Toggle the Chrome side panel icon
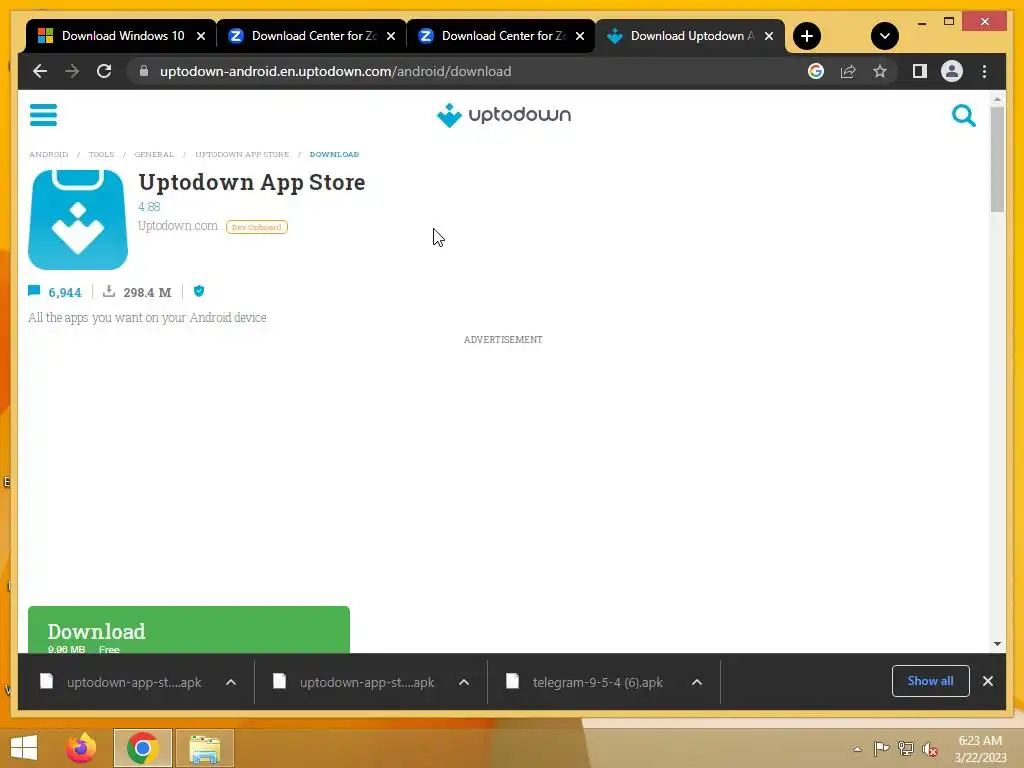The image size is (1024, 768). coord(920,71)
